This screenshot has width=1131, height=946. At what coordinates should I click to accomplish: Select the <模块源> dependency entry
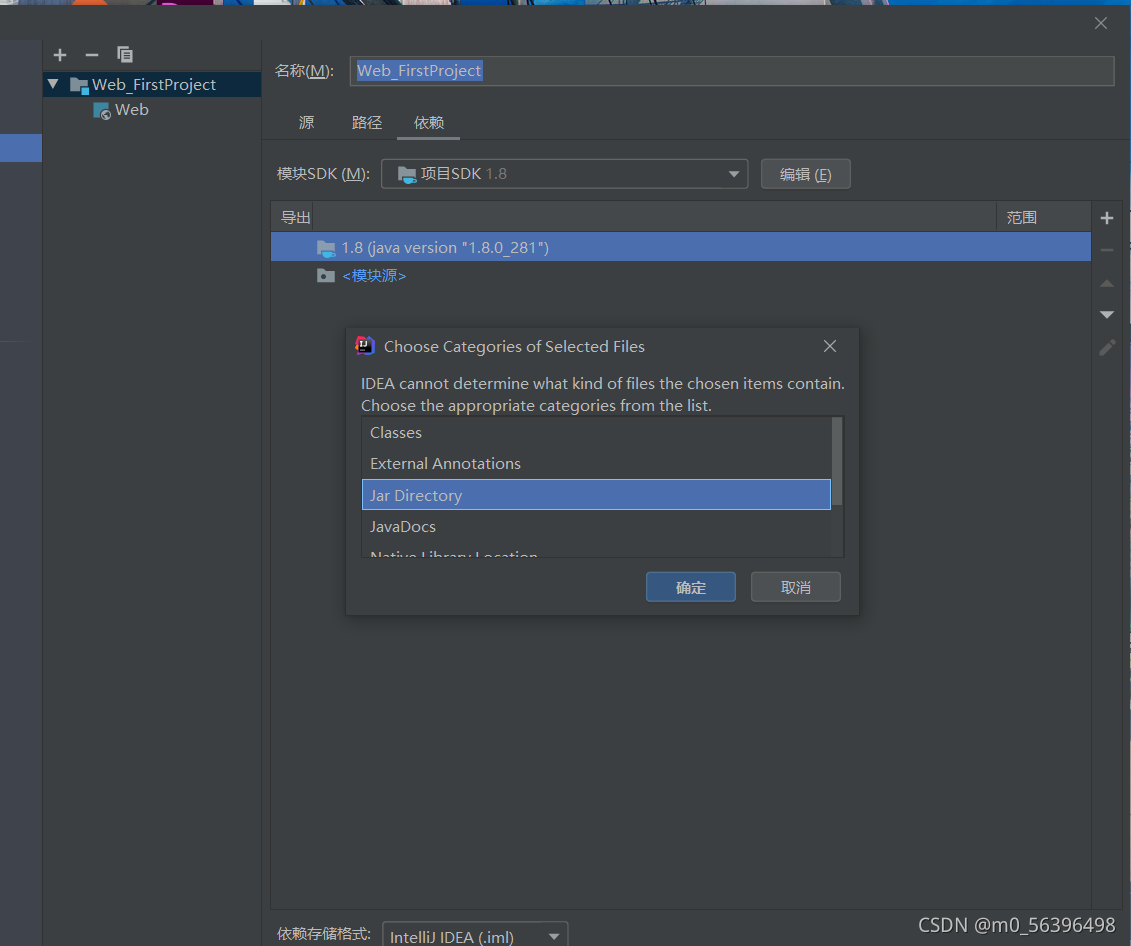(x=374, y=275)
